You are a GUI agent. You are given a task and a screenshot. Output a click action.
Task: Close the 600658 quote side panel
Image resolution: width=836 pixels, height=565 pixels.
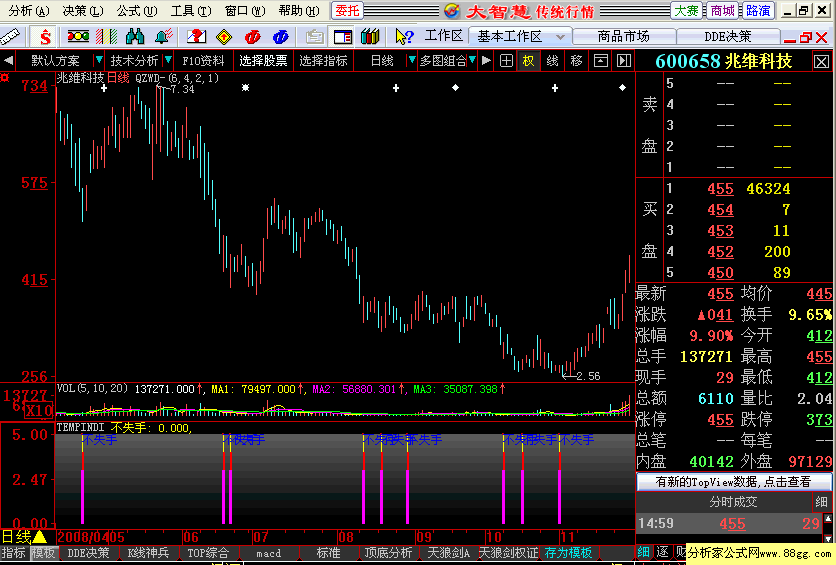822,62
